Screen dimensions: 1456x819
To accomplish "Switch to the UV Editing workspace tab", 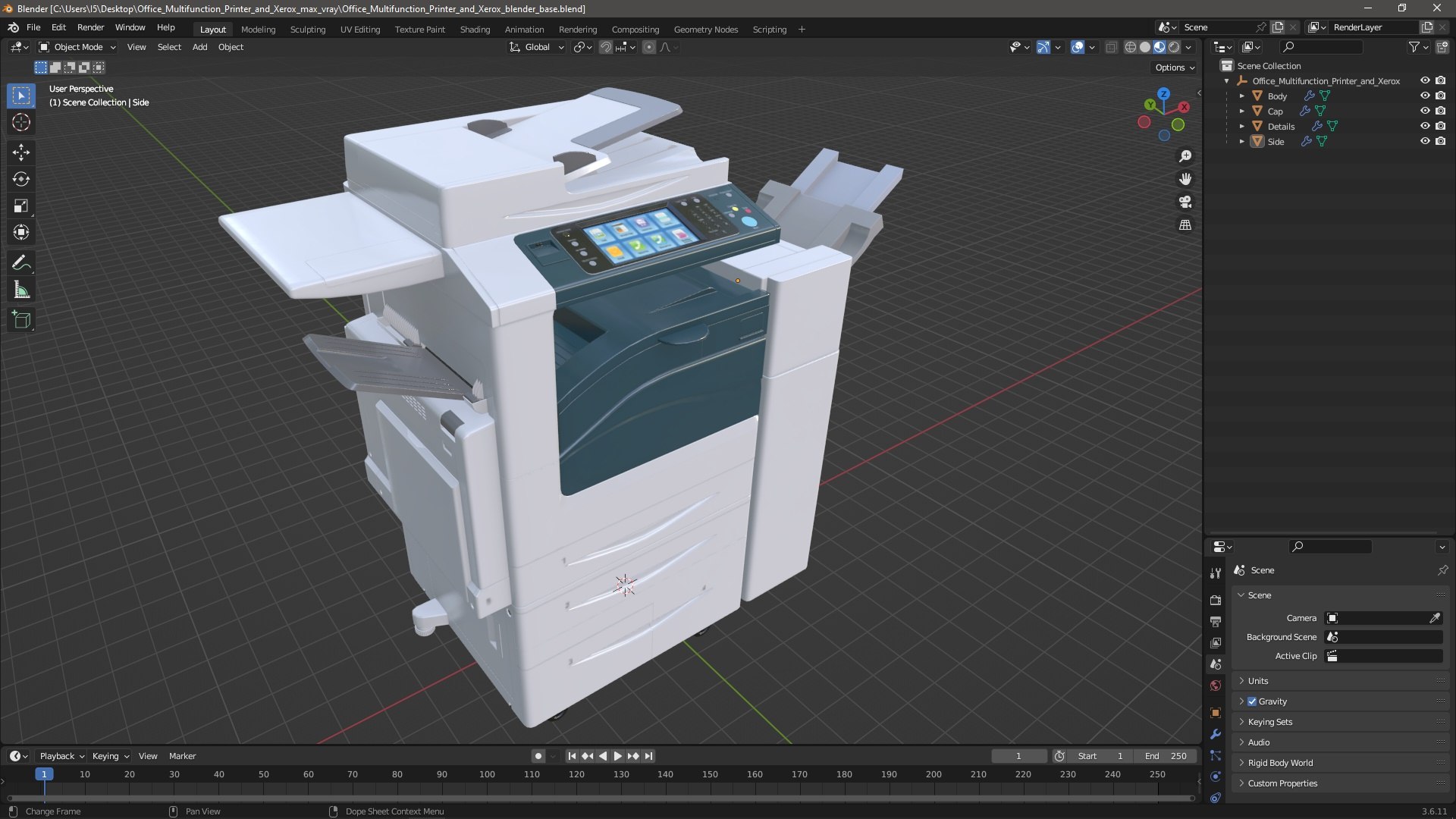I will coord(360,30).
